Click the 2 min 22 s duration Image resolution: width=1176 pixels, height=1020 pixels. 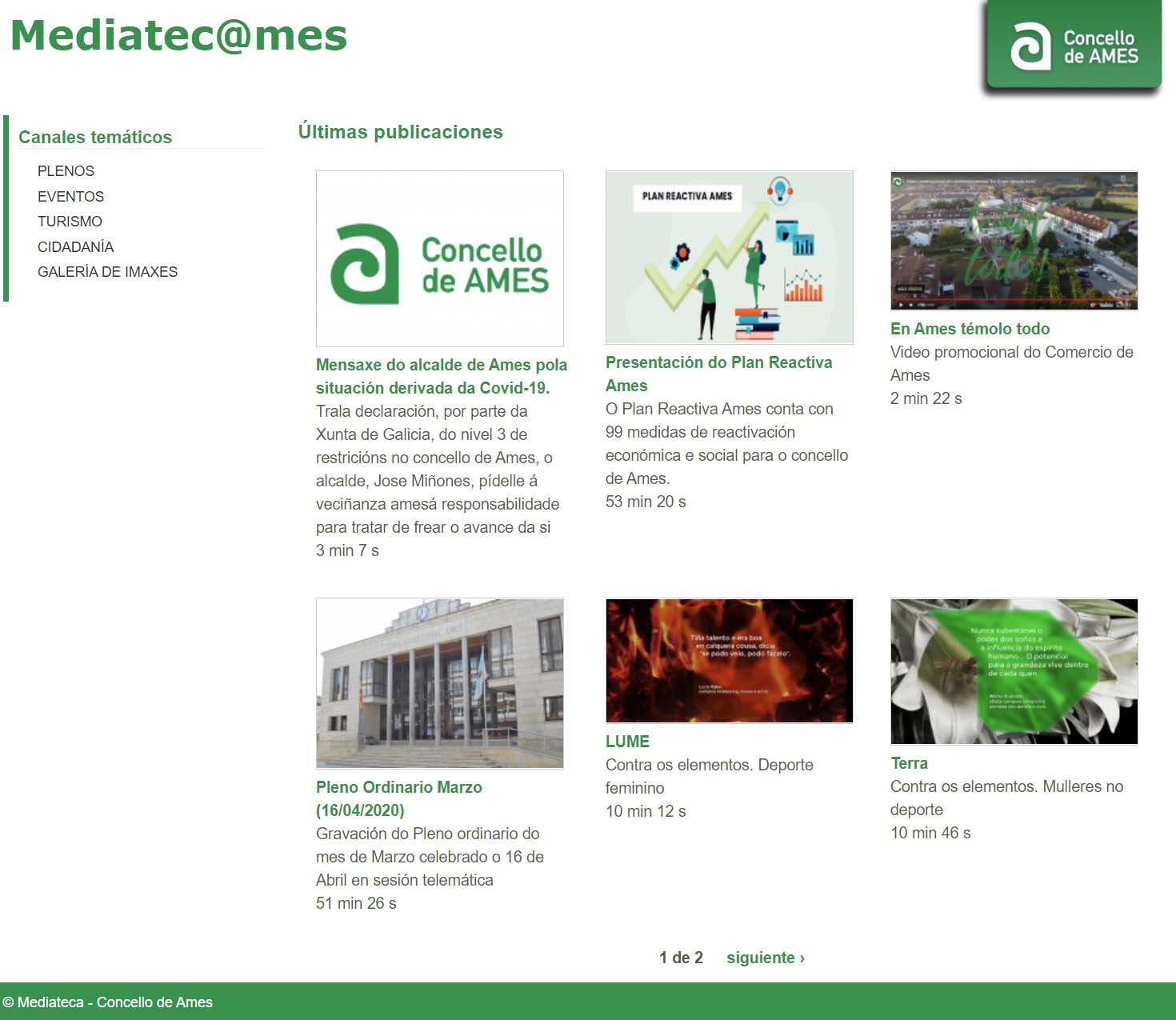[x=926, y=398]
